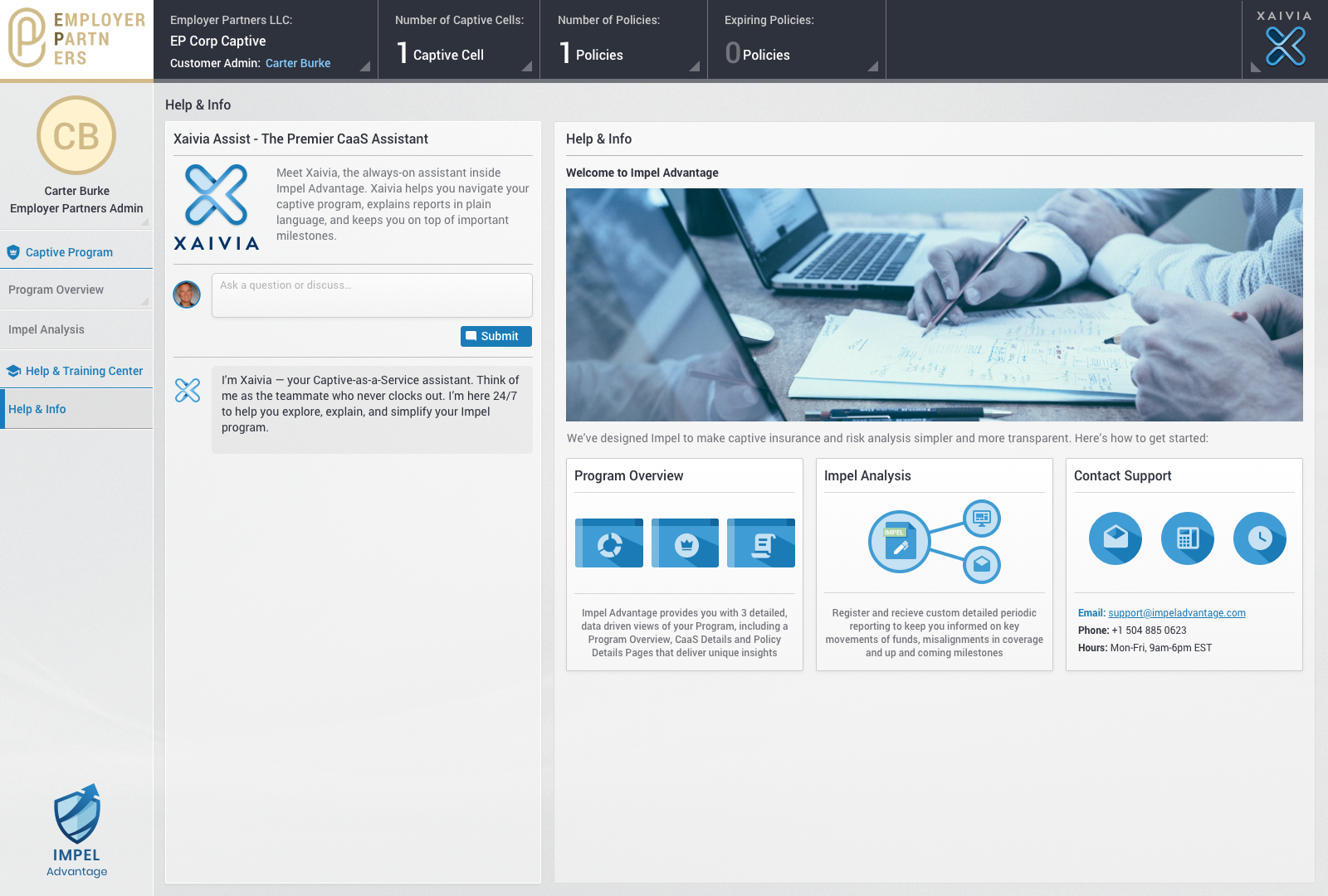The width and height of the screenshot is (1328, 896).
Task: Click the Program Overview card title
Action: click(x=629, y=475)
